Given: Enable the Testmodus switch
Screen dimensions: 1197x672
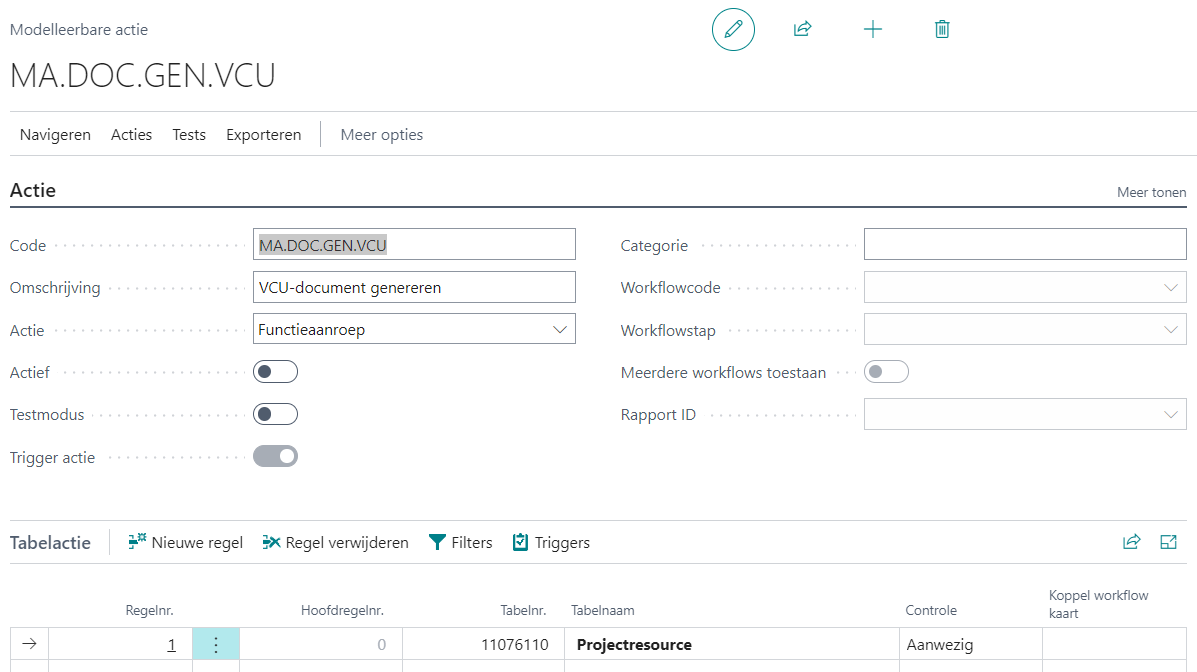Looking at the screenshot, I should tap(275, 414).
